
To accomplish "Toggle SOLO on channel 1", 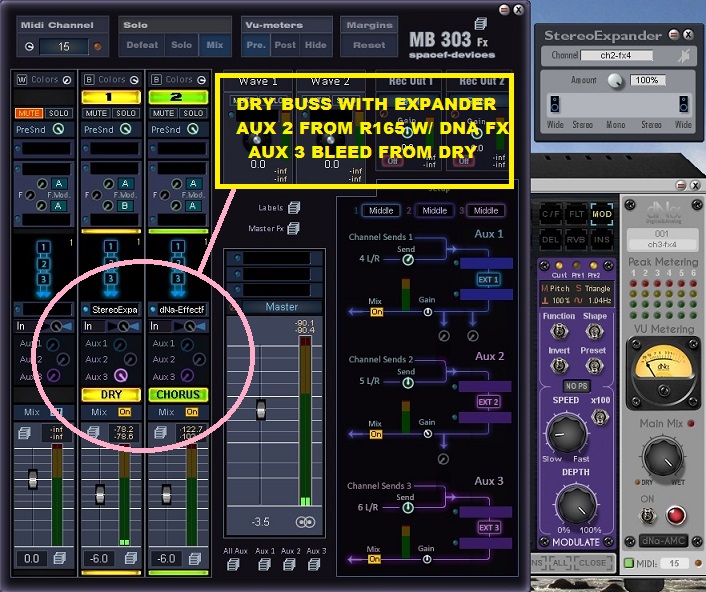I will click(x=126, y=113).
